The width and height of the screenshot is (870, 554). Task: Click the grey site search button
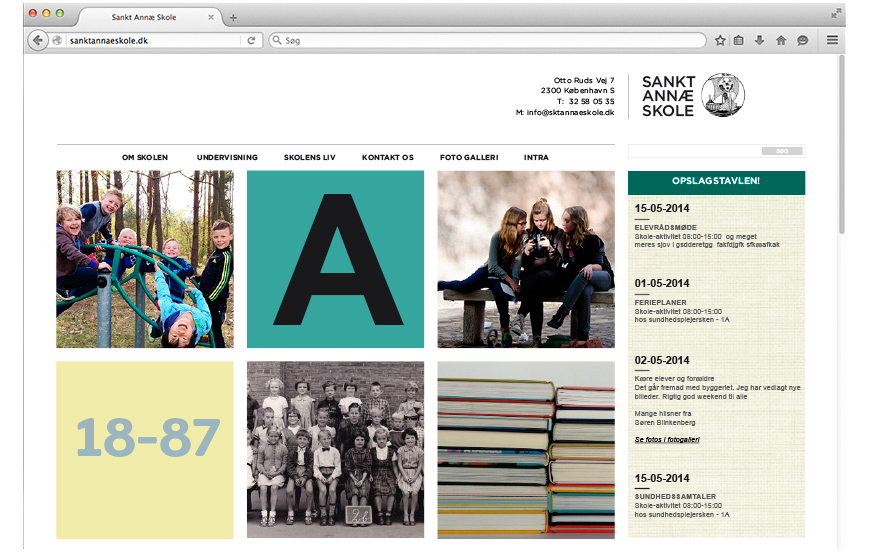(782, 151)
